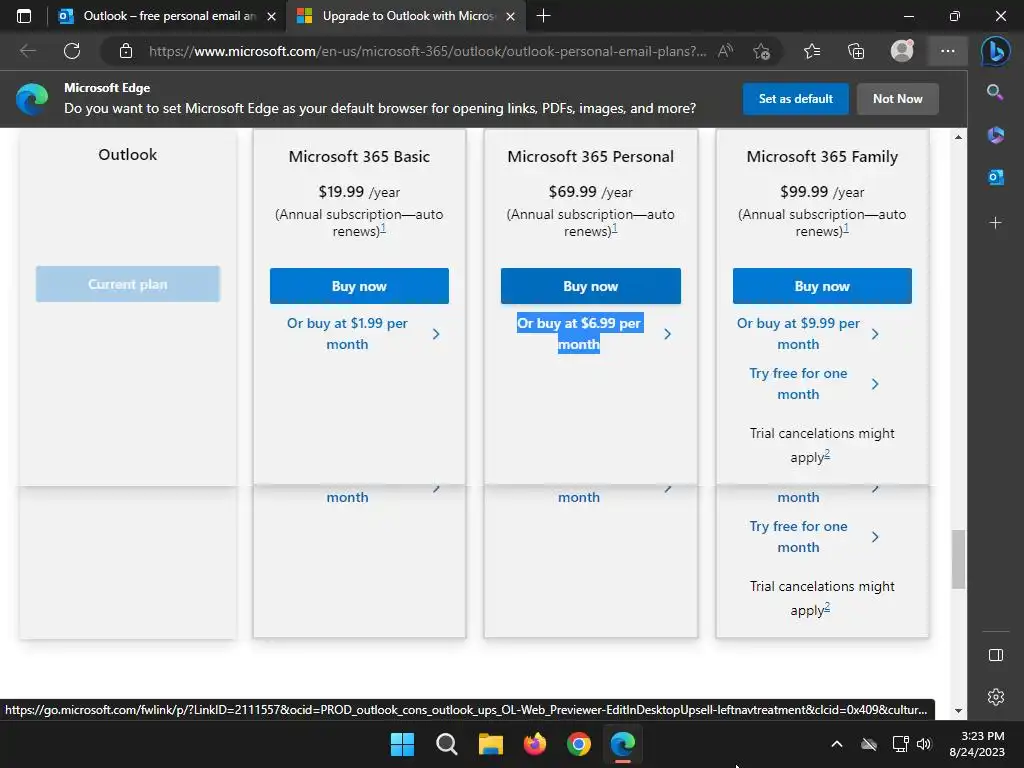
Task: Click the Microsoft 365 Family heading
Action: click(822, 157)
